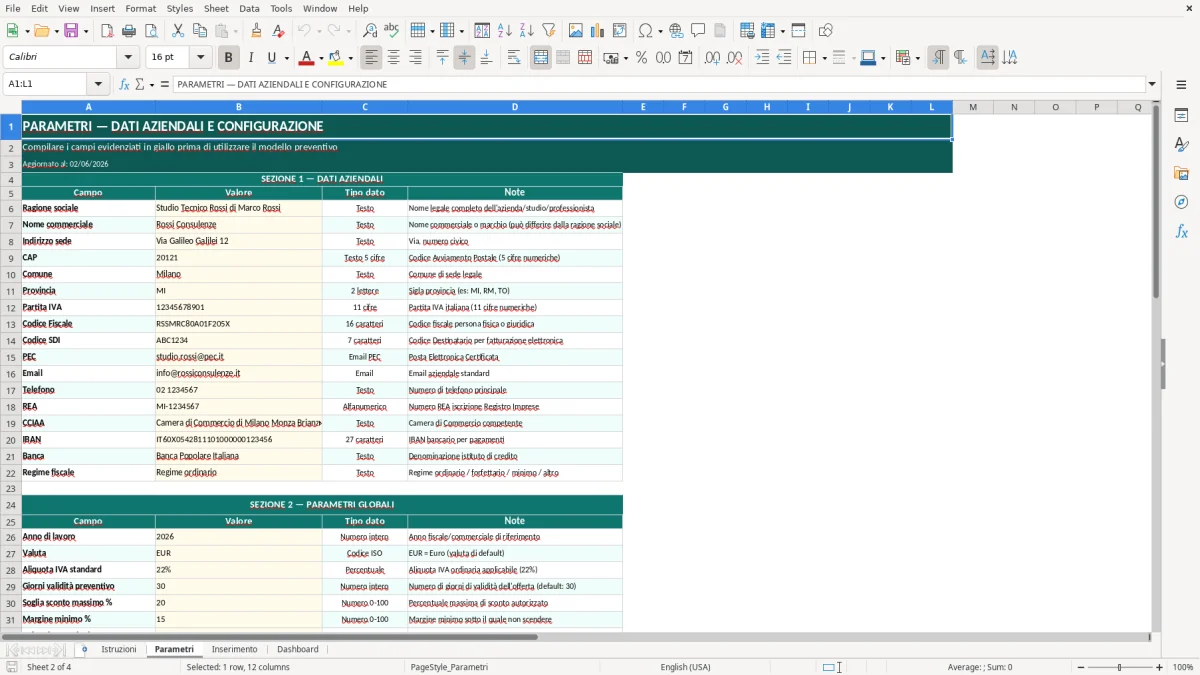Open Find and Replace from the toolbar
Viewport: 1200px width, 675px height.
[370, 31]
